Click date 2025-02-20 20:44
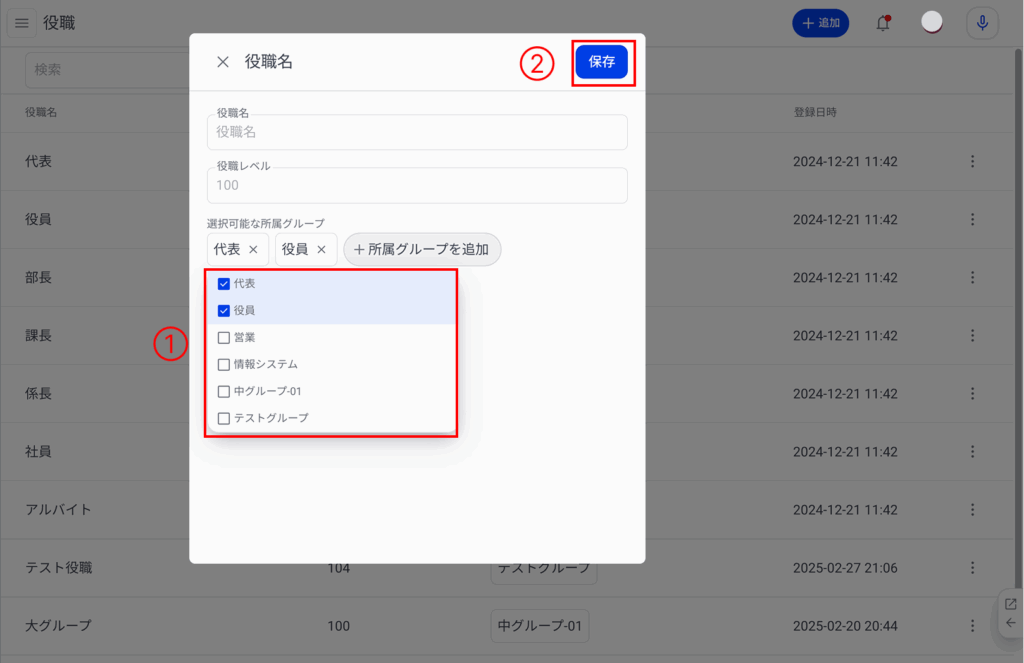Image resolution: width=1024 pixels, height=663 pixels. pos(845,626)
